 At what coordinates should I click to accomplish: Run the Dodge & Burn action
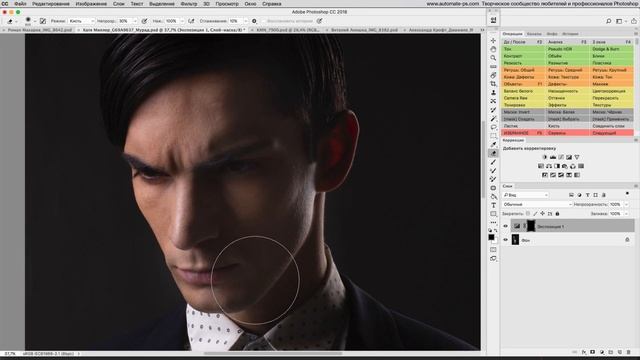(612, 49)
